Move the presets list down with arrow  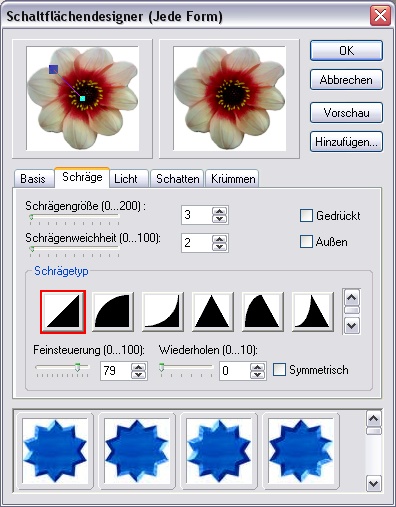(x=374, y=483)
